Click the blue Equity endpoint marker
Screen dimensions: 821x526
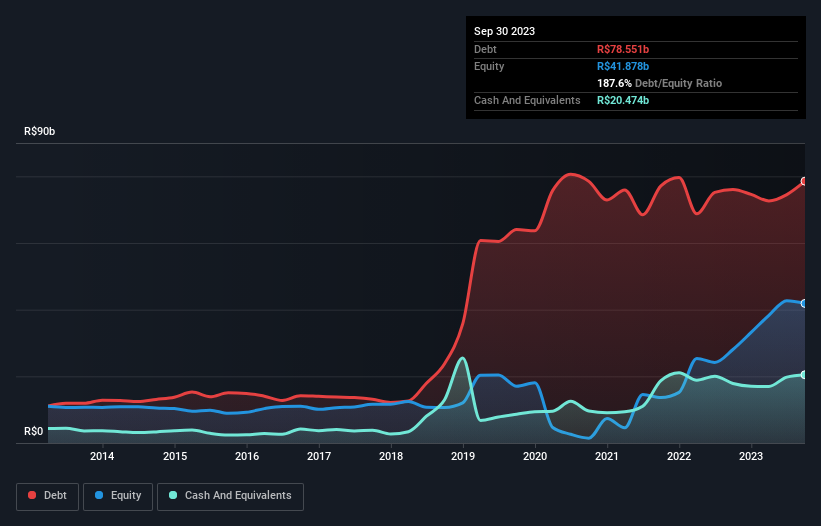point(804,303)
